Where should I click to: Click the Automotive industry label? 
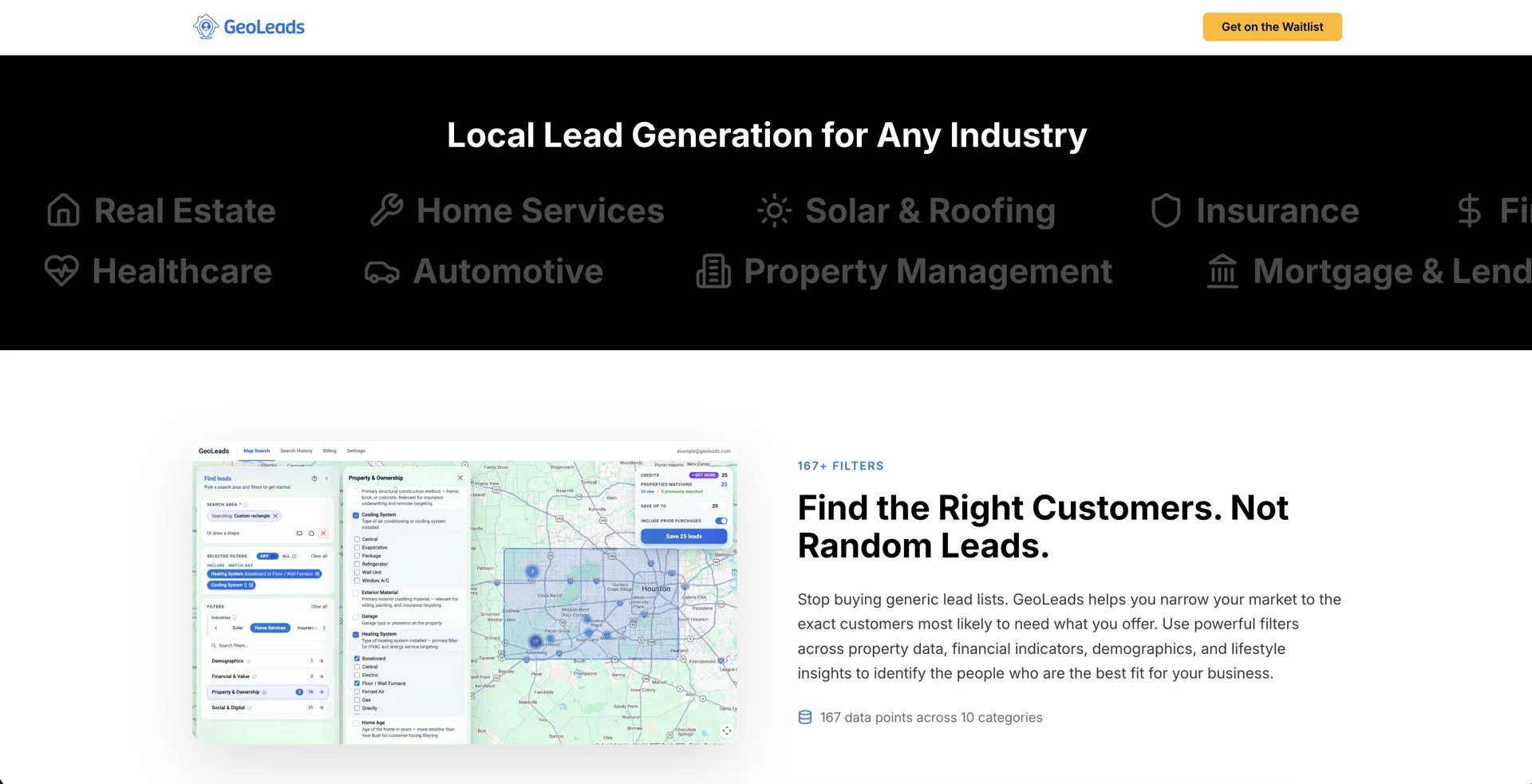pos(507,271)
